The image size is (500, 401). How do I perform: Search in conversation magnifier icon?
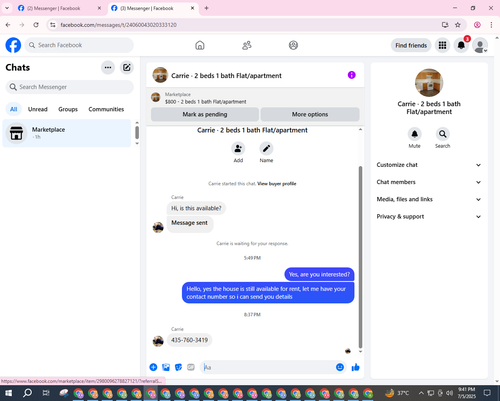pos(442,134)
